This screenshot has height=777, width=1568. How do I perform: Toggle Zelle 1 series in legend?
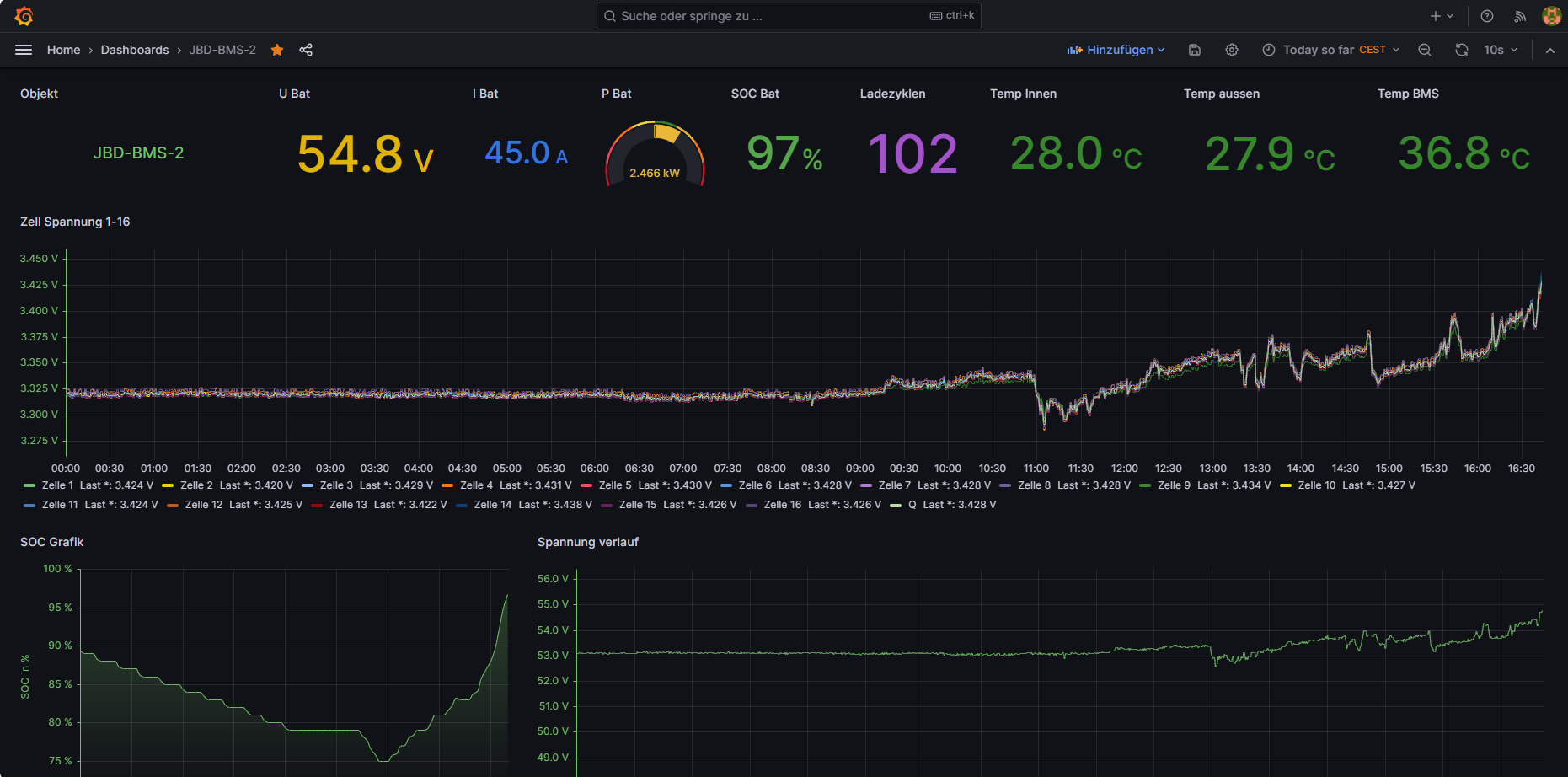click(x=57, y=485)
